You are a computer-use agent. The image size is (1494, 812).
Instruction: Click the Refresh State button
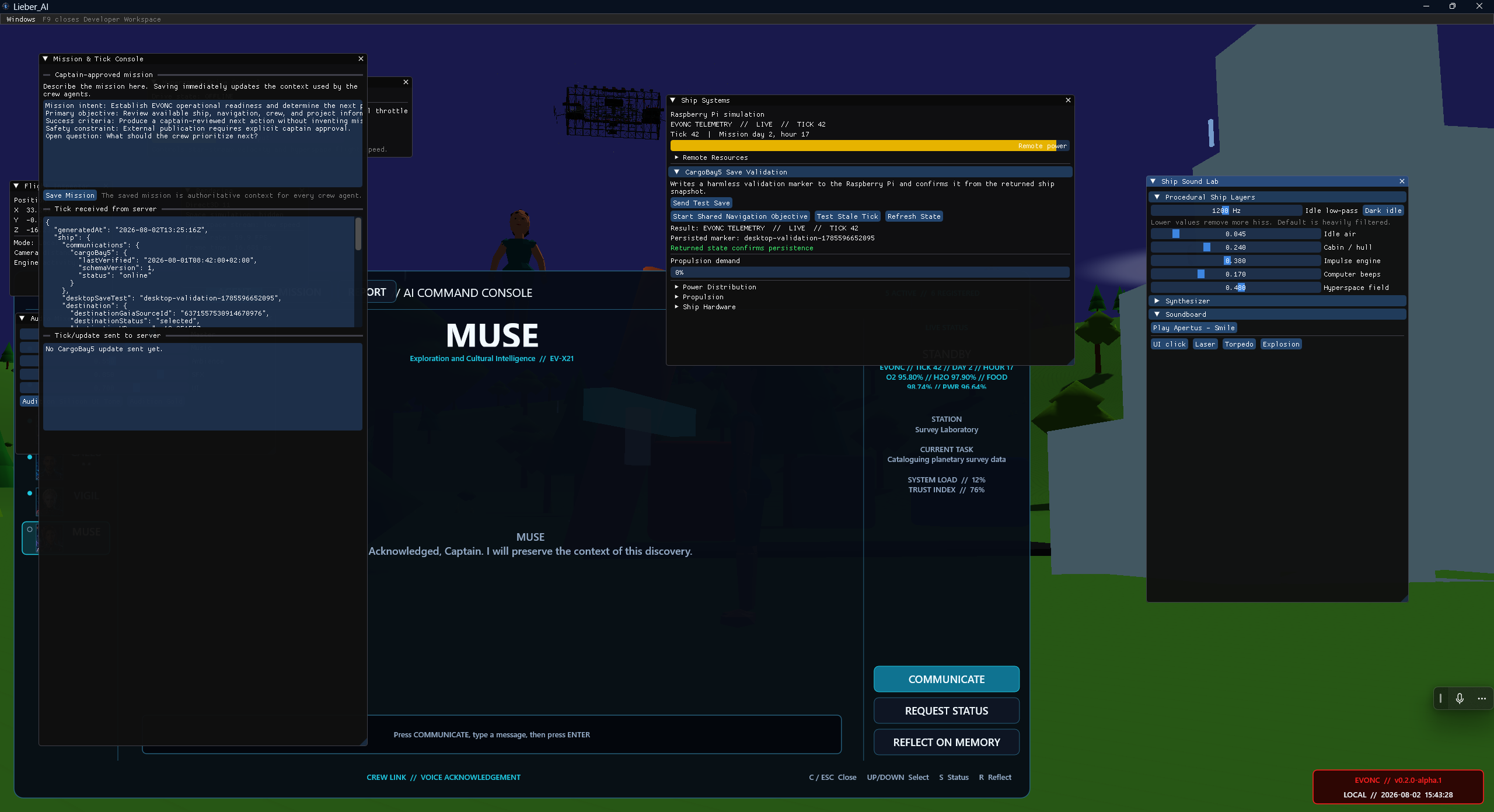tap(914, 216)
